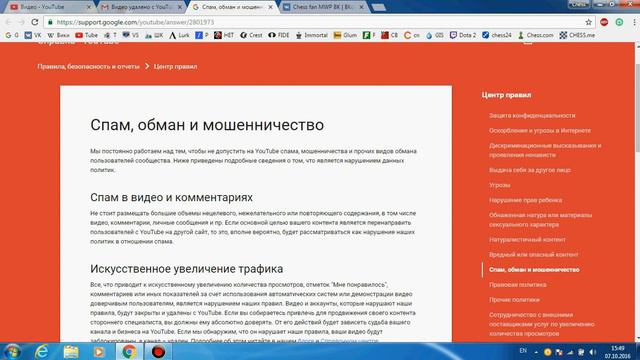The image size is (640, 360).
Task: Open the CB bookmark
Action: point(389,35)
